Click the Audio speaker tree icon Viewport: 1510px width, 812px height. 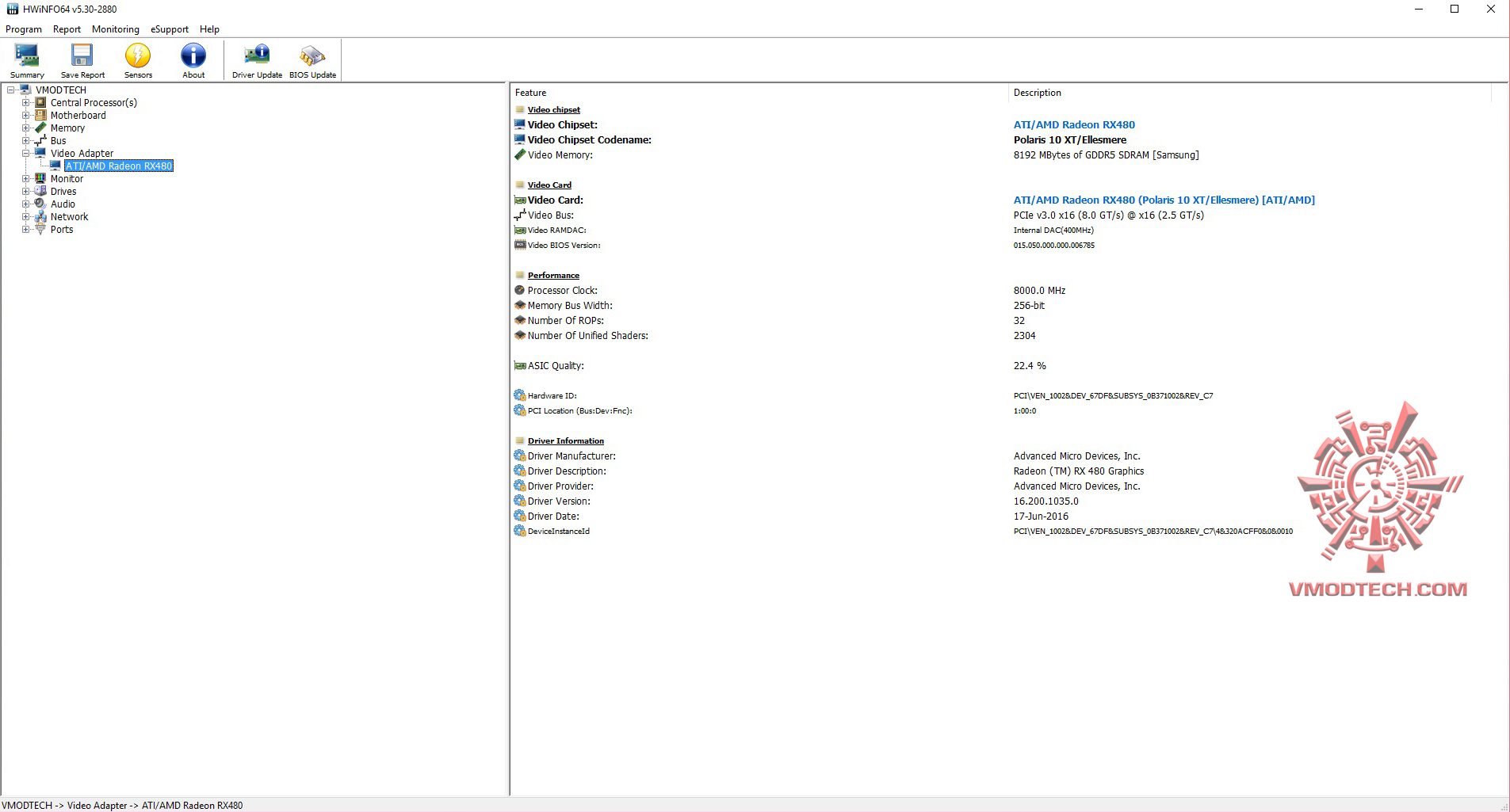[x=40, y=204]
